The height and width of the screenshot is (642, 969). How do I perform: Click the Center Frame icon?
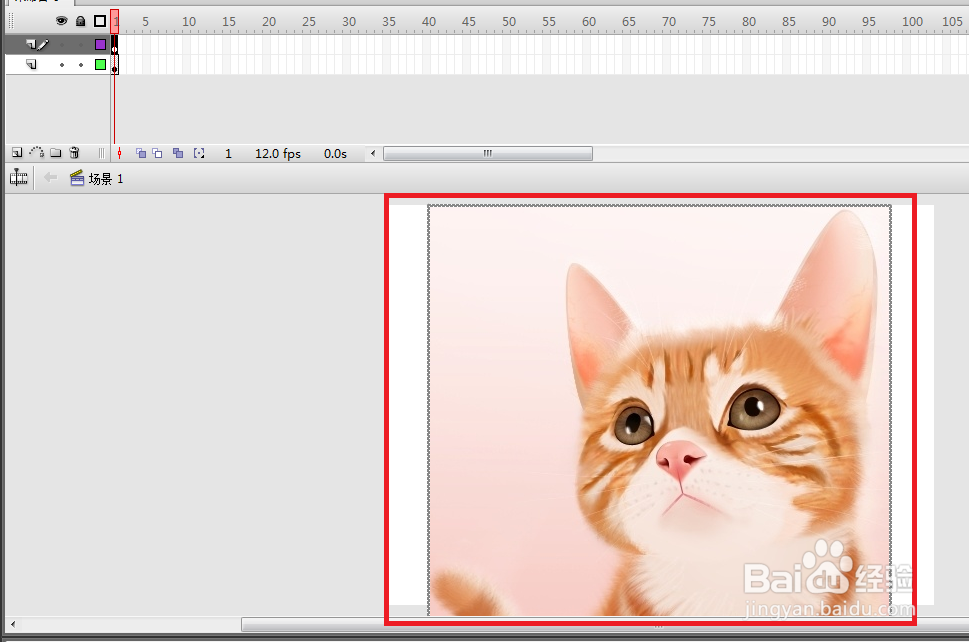[x=119, y=153]
